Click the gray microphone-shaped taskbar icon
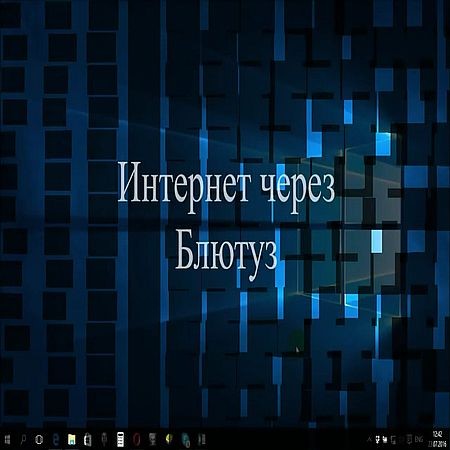 coord(104,439)
